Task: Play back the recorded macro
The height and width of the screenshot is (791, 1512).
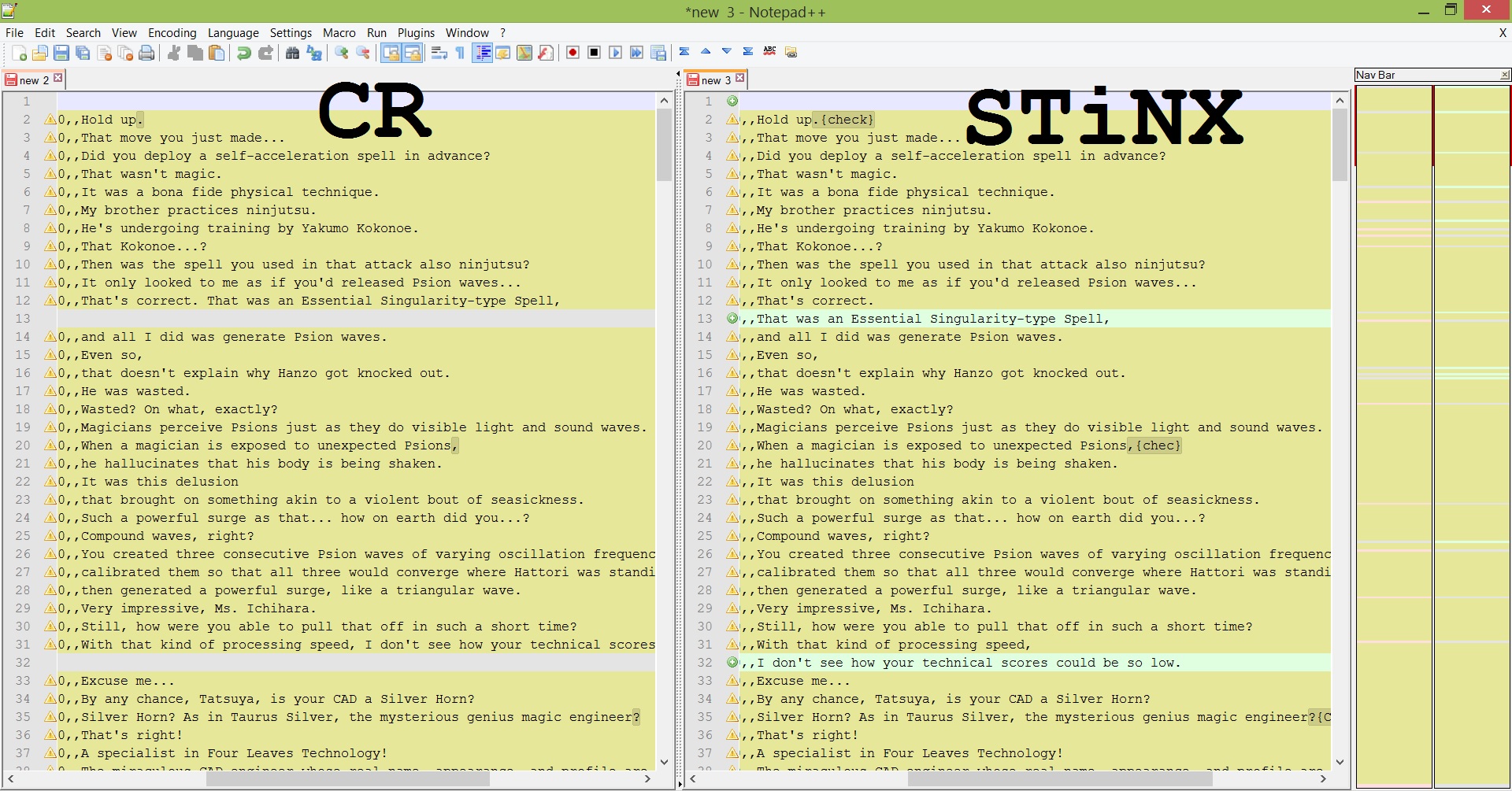Action: 616,53
